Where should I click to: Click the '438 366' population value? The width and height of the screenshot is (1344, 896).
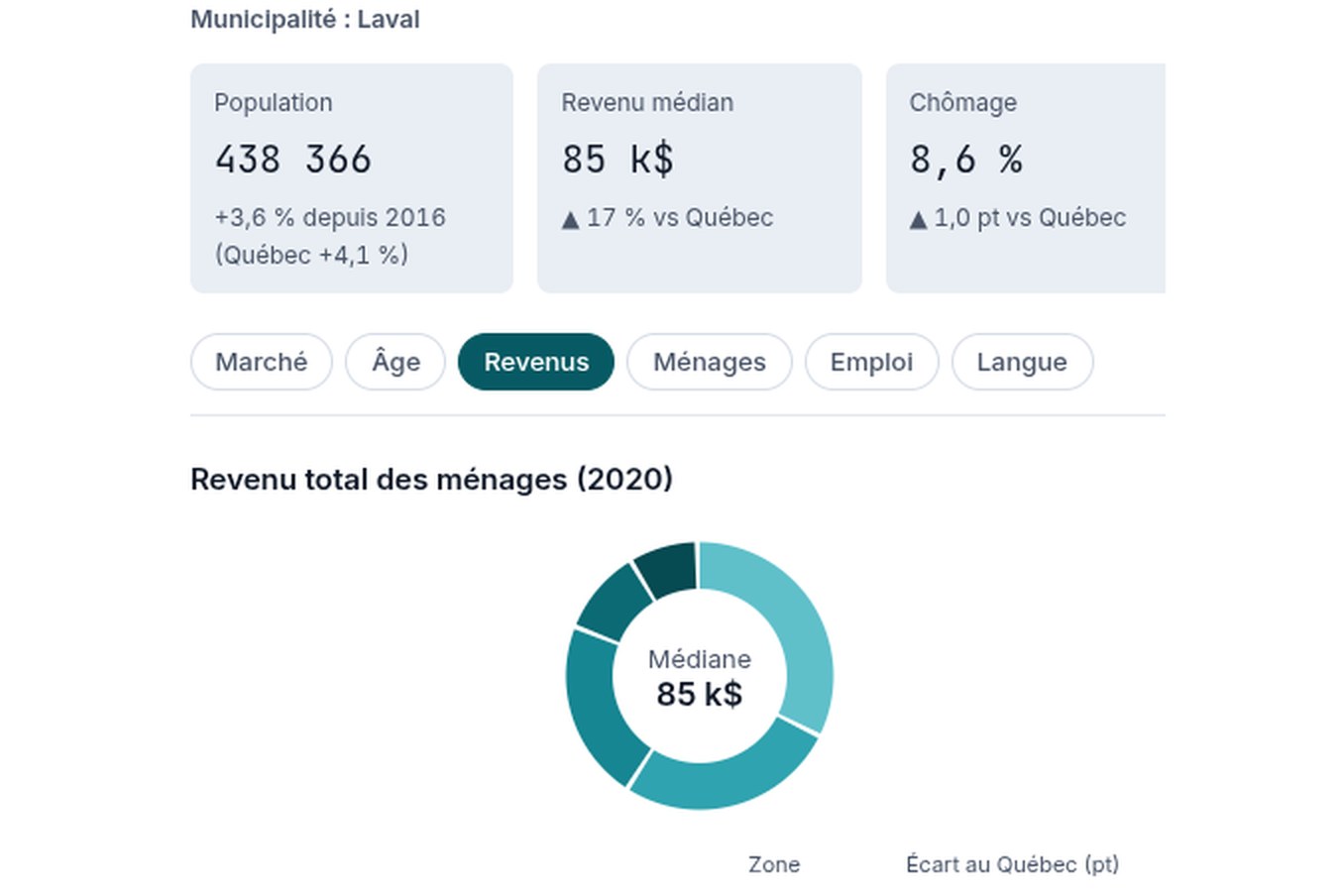293,160
